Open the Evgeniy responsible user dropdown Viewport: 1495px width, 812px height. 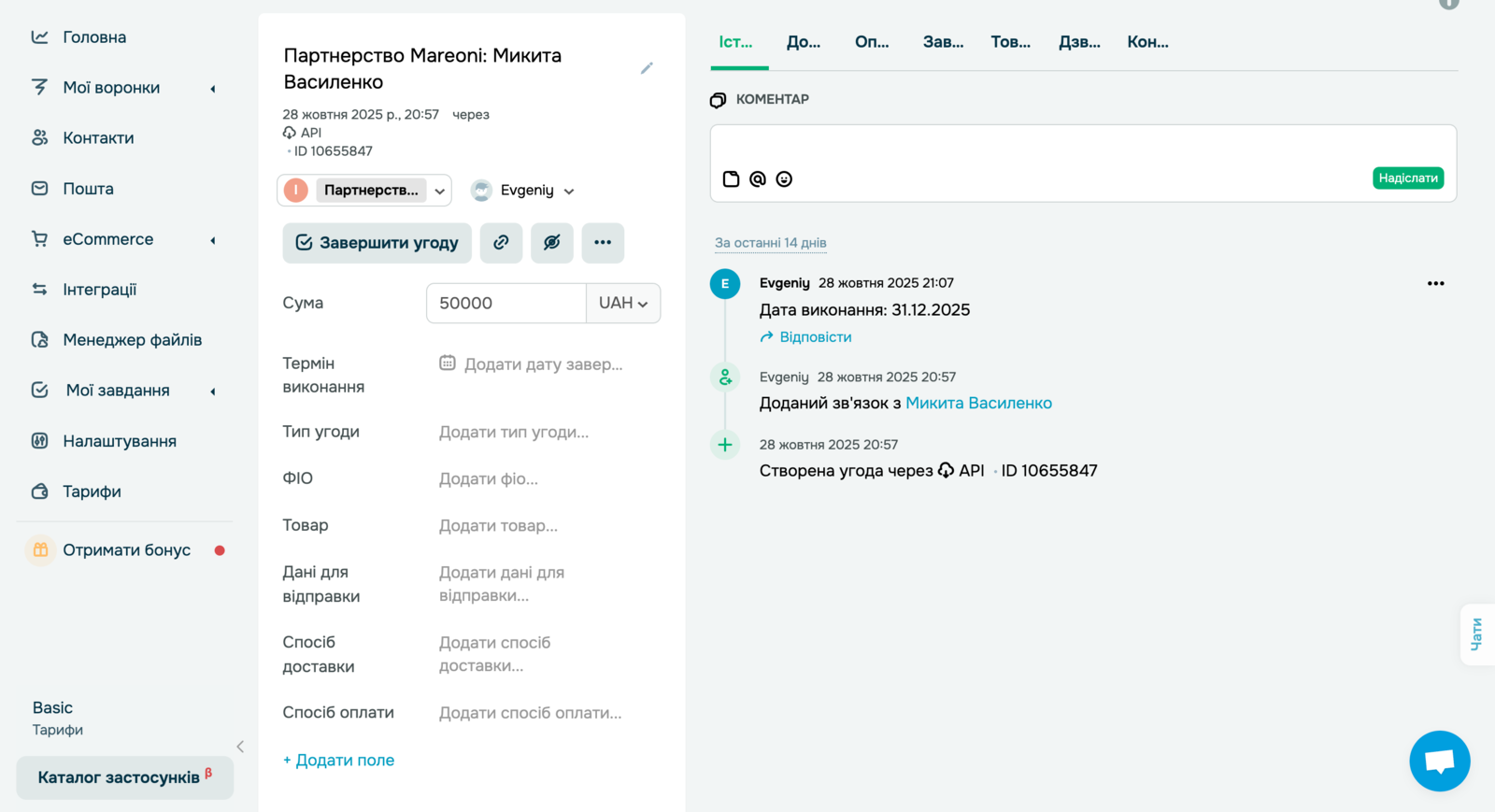[x=523, y=191]
